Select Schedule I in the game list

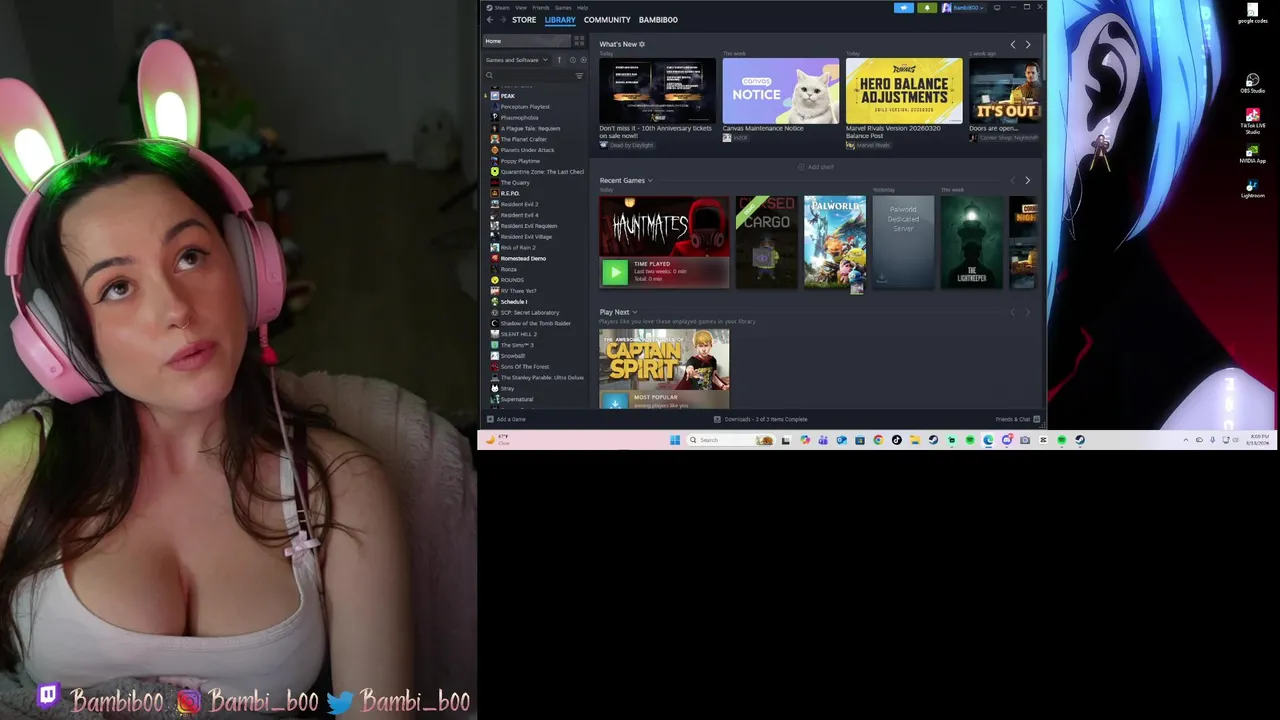[x=513, y=302]
